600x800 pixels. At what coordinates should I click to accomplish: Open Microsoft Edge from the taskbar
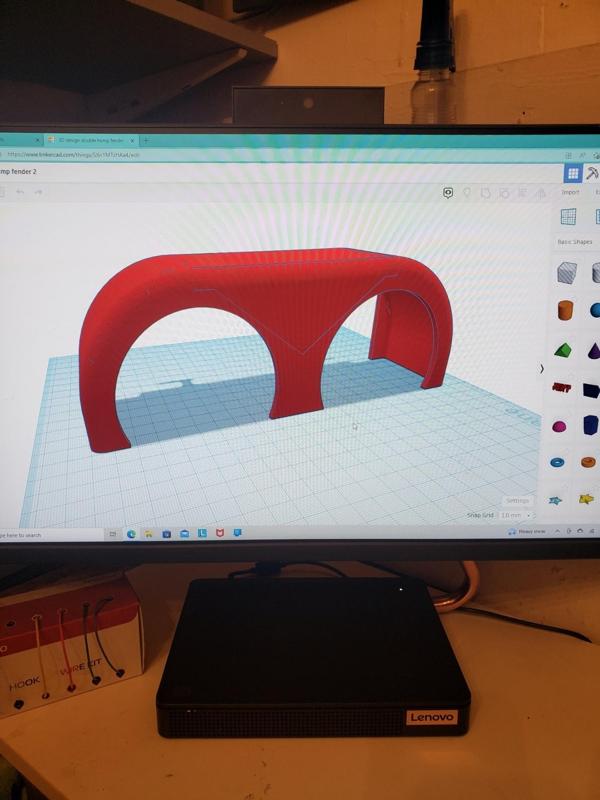coord(131,534)
